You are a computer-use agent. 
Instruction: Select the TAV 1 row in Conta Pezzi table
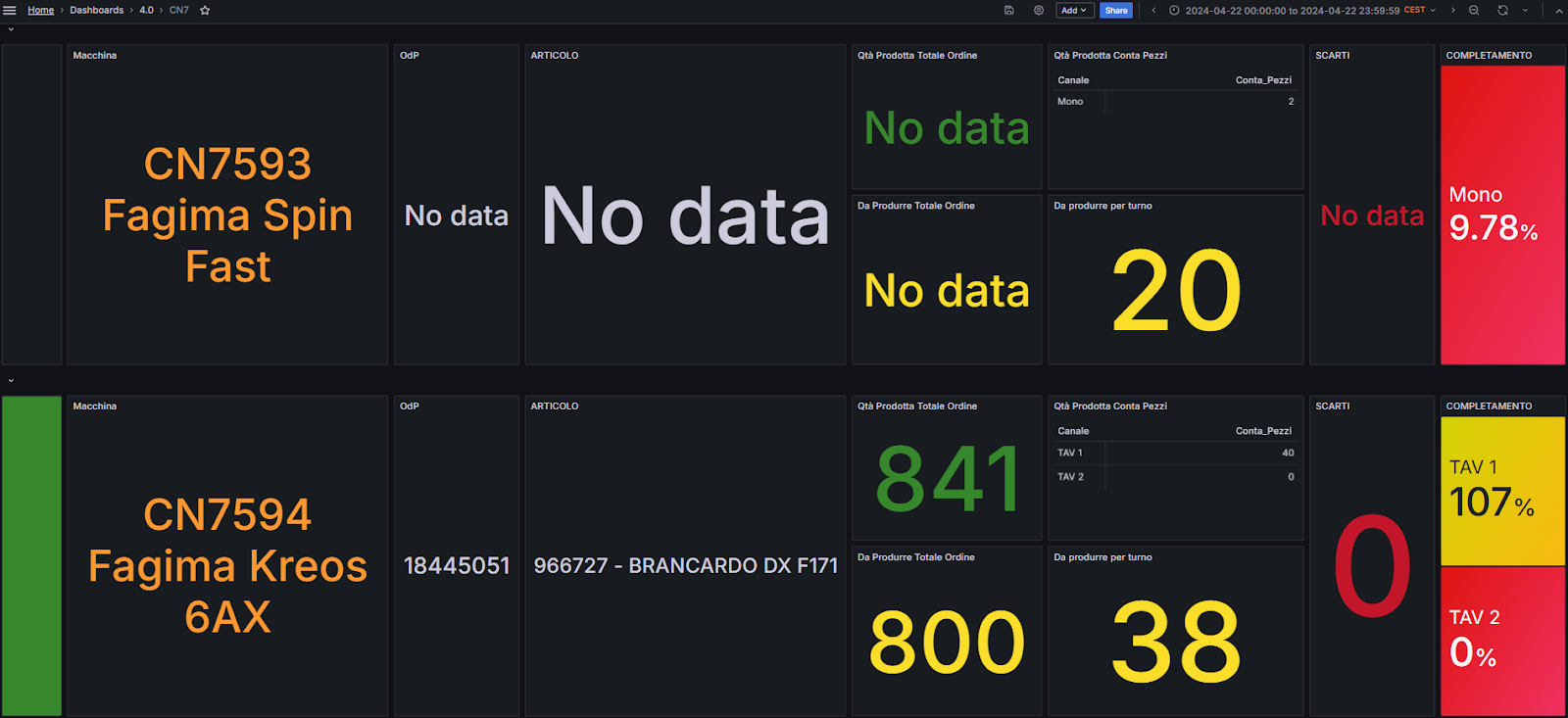(x=1175, y=453)
